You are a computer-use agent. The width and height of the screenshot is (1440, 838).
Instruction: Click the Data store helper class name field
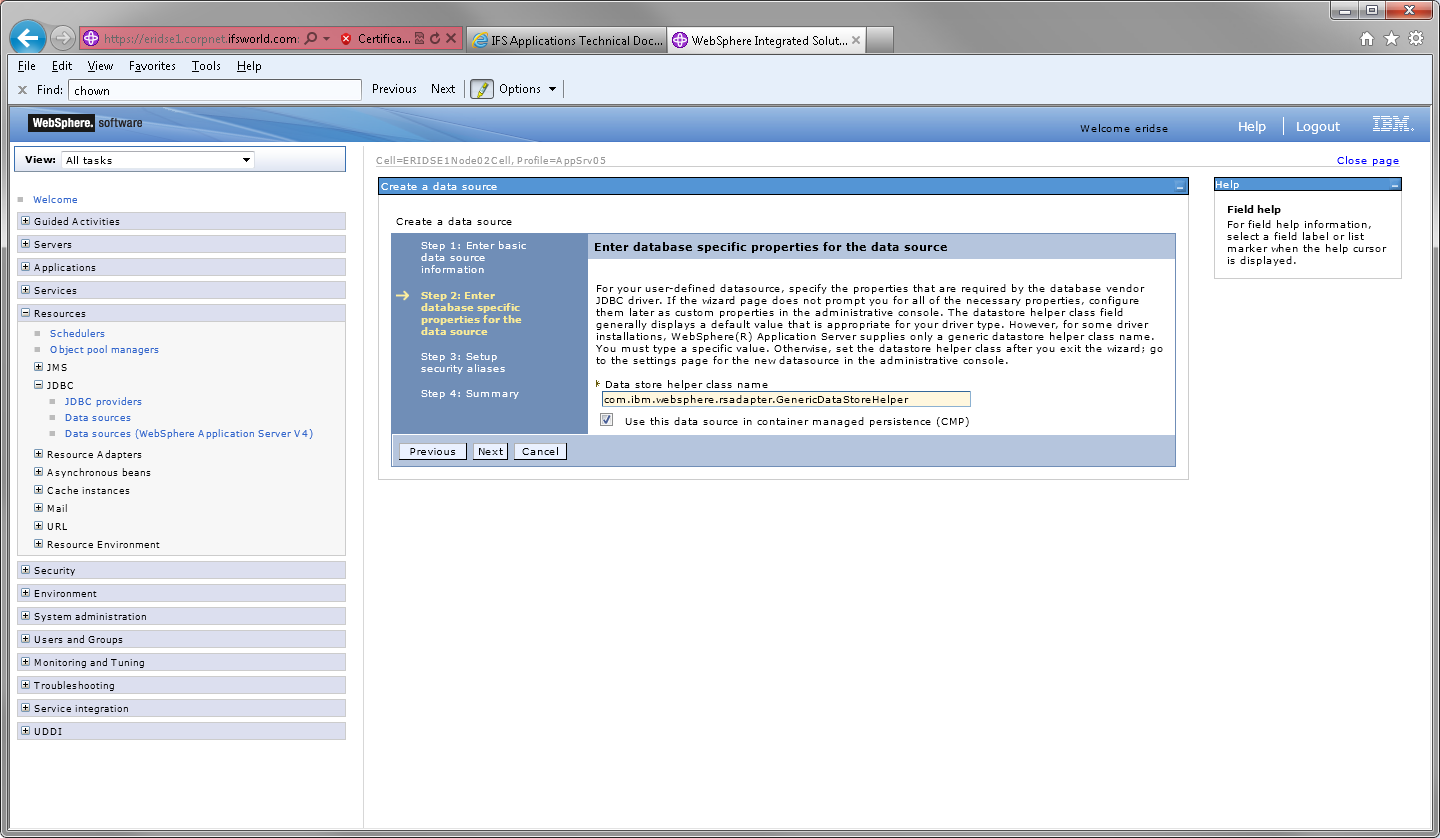coord(786,400)
